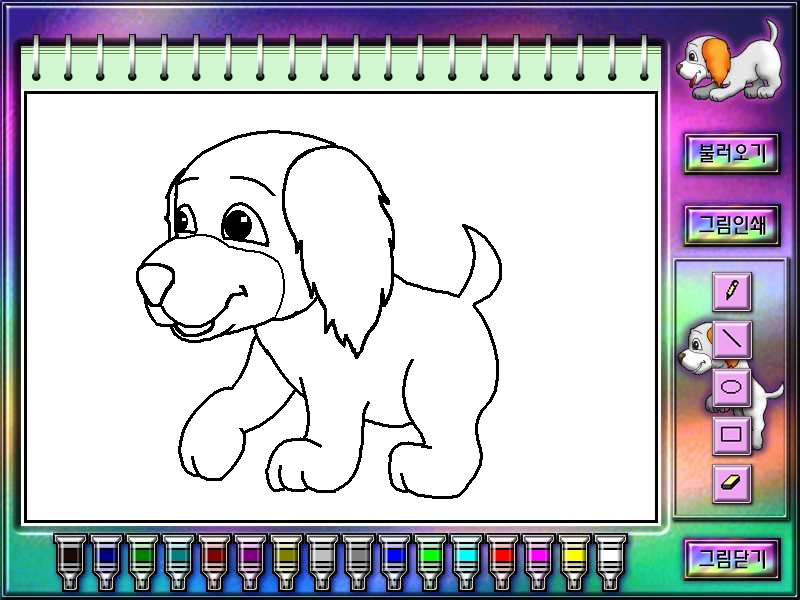
Task: Click the puppy's tail in the drawing
Action: tap(482, 265)
